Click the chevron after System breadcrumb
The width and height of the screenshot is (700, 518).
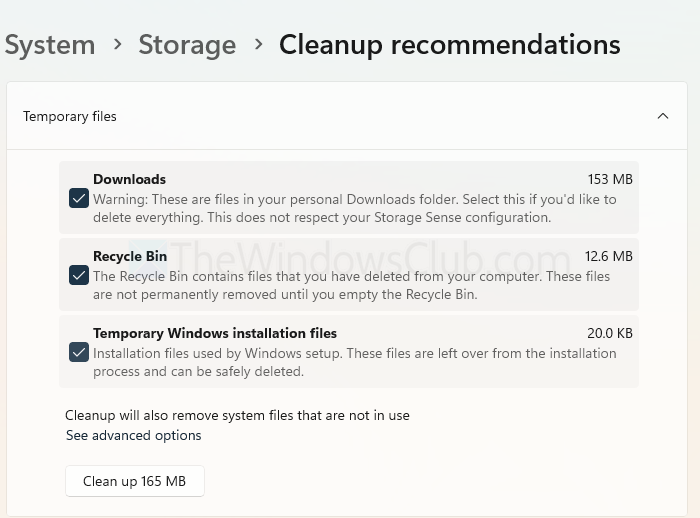pyautogui.click(x=117, y=45)
